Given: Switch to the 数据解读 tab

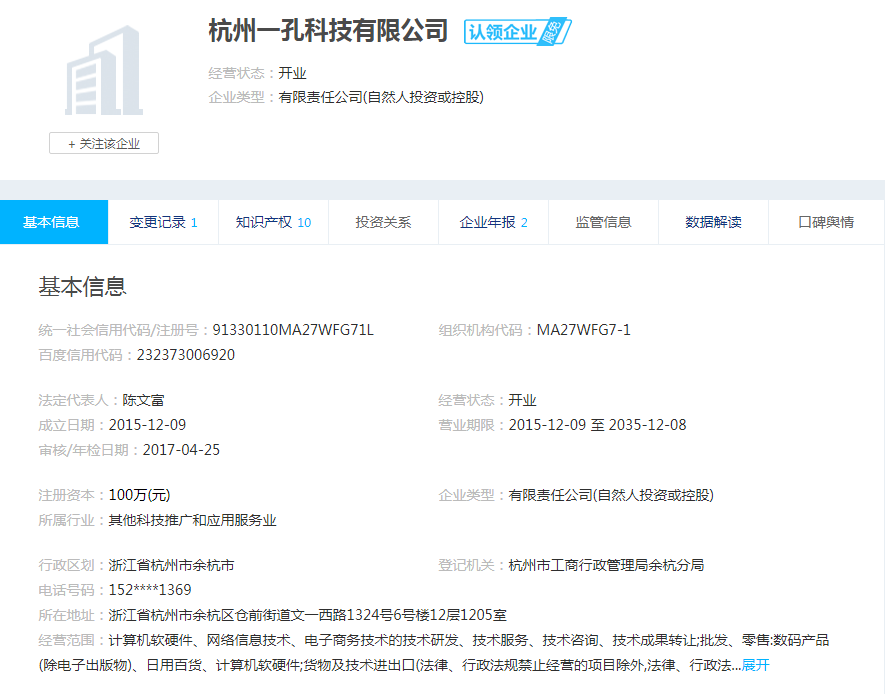Looking at the screenshot, I should click(x=713, y=222).
